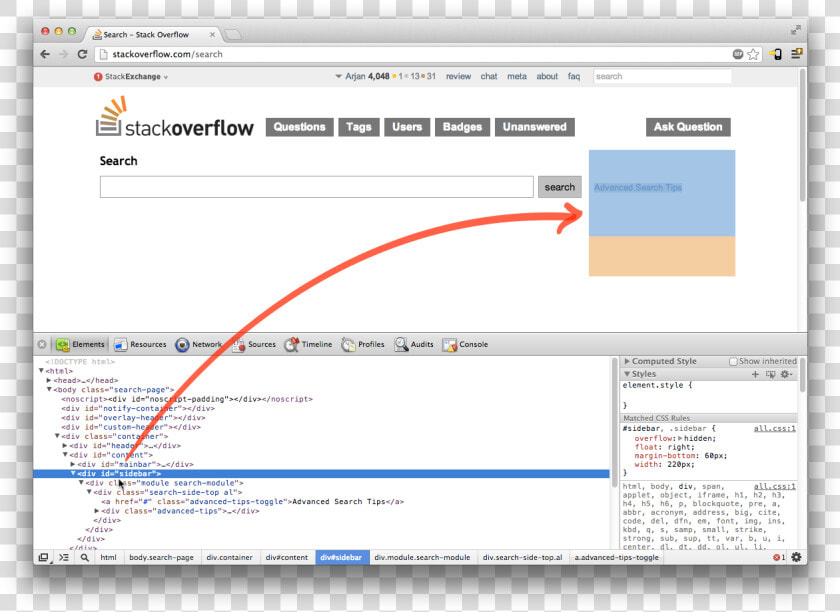
Task: Select body.search-page breadcrumb
Action: (x=161, y=558)
